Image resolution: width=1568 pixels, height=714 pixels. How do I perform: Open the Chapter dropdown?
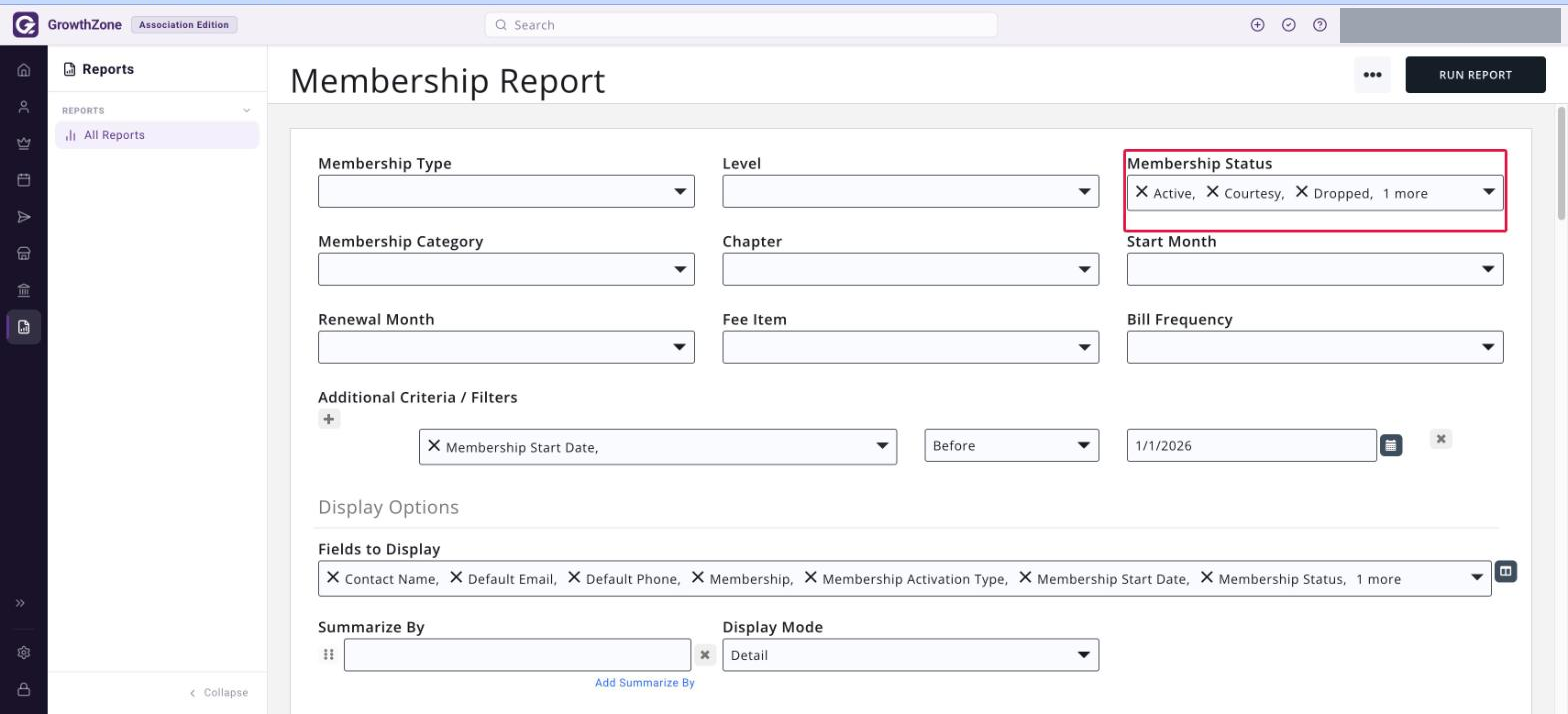point(910,269)
